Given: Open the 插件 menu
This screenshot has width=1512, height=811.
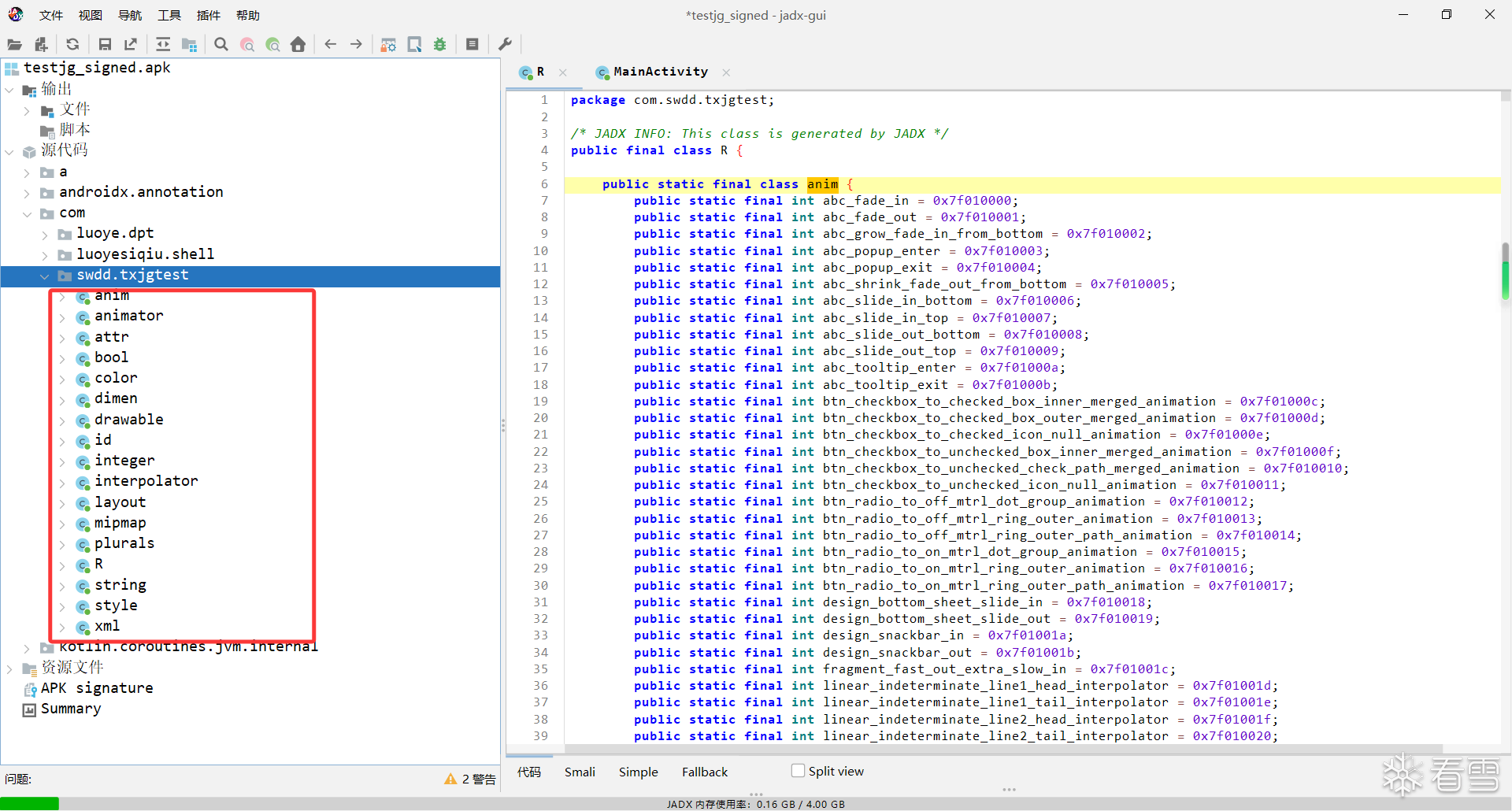Looking at the screenshot, I should (209, 15).
